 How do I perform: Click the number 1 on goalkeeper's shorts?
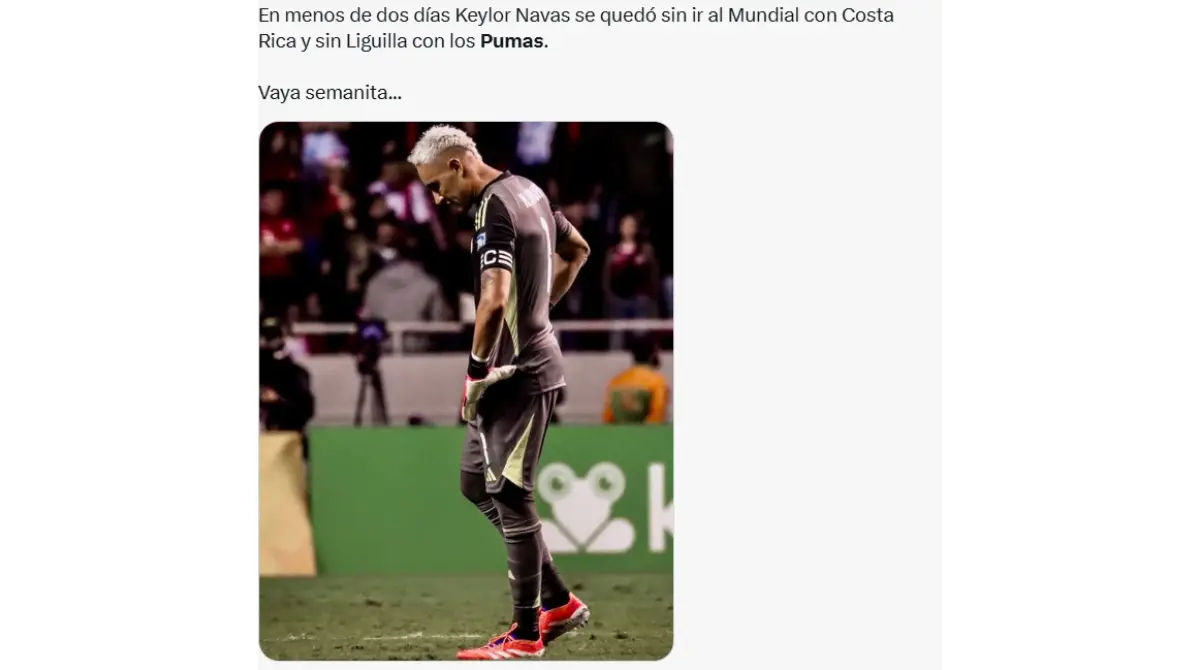[485, 450]
